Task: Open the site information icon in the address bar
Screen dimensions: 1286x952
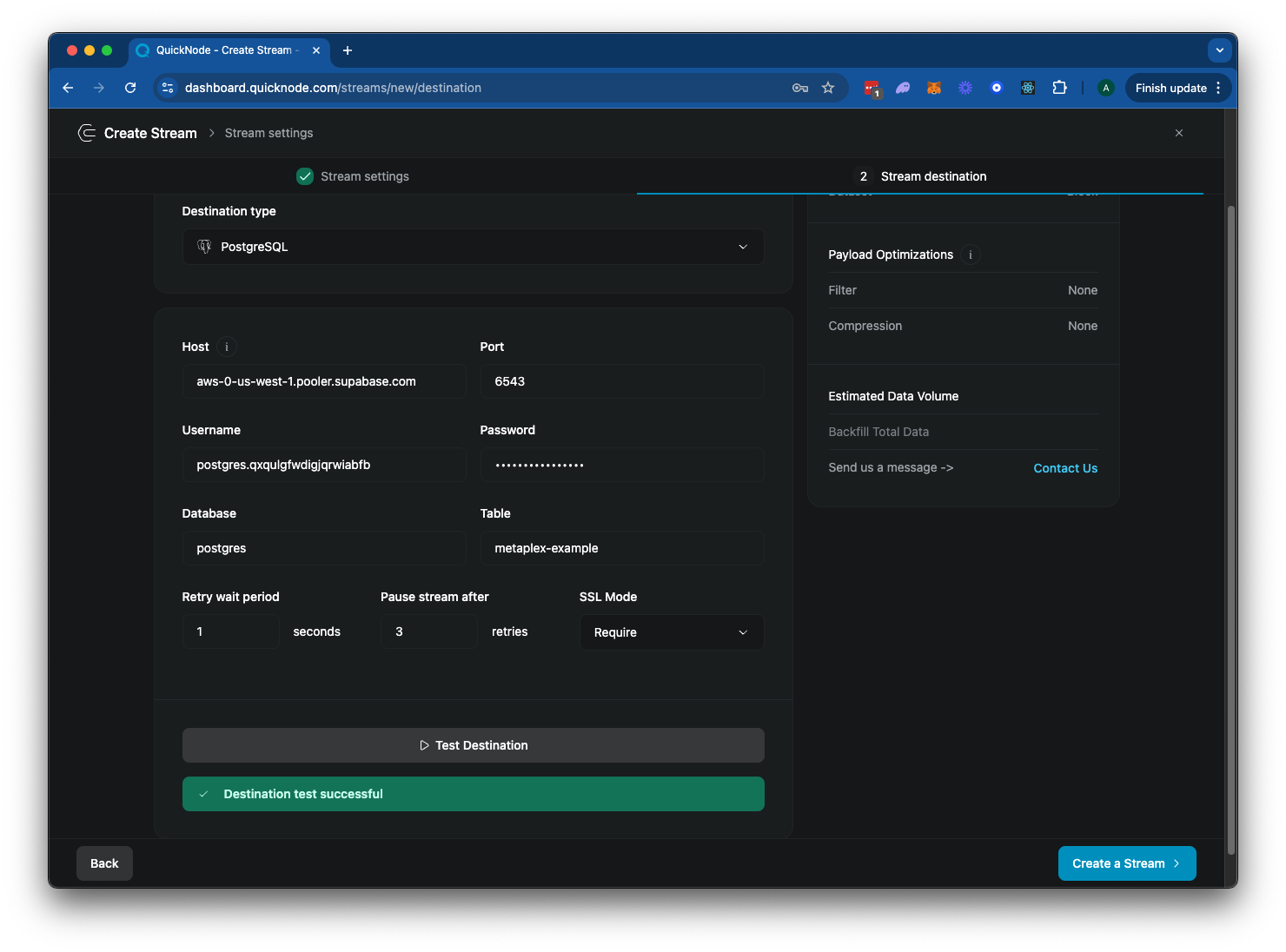Action: [x=169, y=88]
